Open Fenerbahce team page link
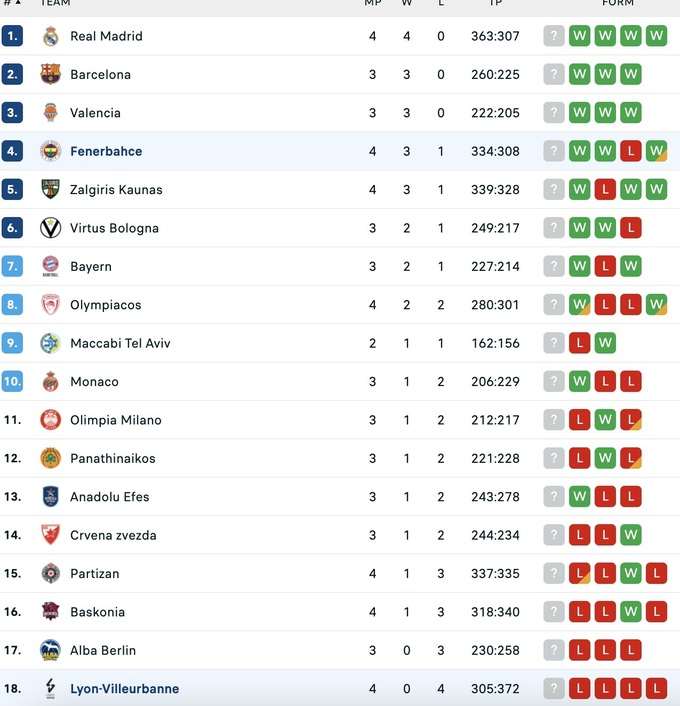This screenshot has height=706, width=680. 106,151
